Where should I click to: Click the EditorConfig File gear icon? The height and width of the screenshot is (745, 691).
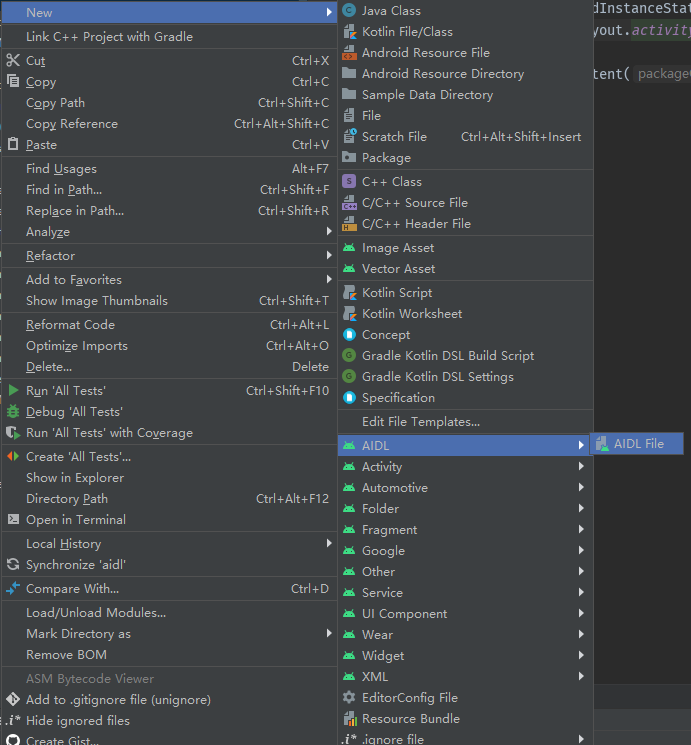click(x=349, y=697)
